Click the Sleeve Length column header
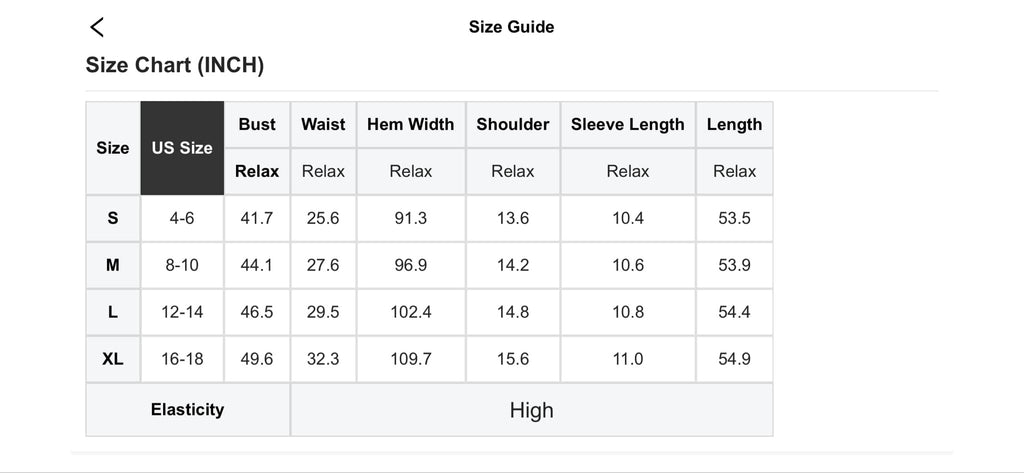Viewport: 1024px width, 473px height. click(628, 125)
